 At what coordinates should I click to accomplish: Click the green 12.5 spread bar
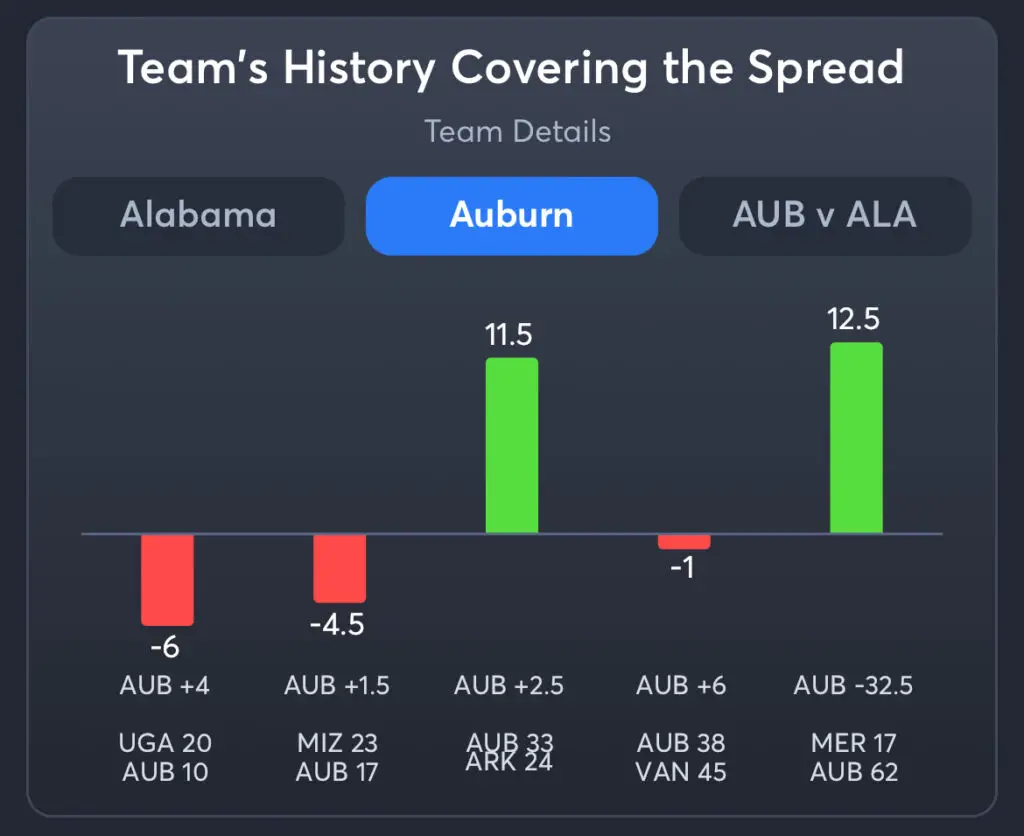(856, 438)
